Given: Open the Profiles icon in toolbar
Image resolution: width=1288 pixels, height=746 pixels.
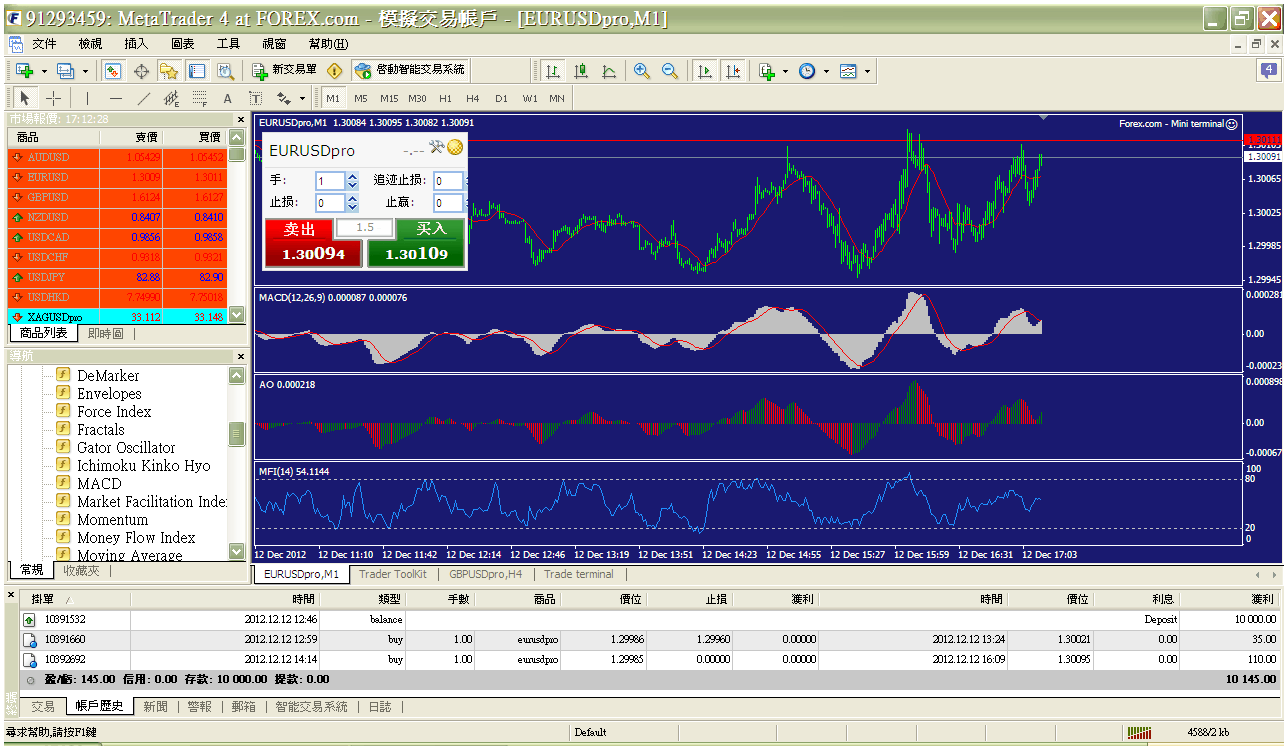Looking at the screenshot, I should (66, 71).
